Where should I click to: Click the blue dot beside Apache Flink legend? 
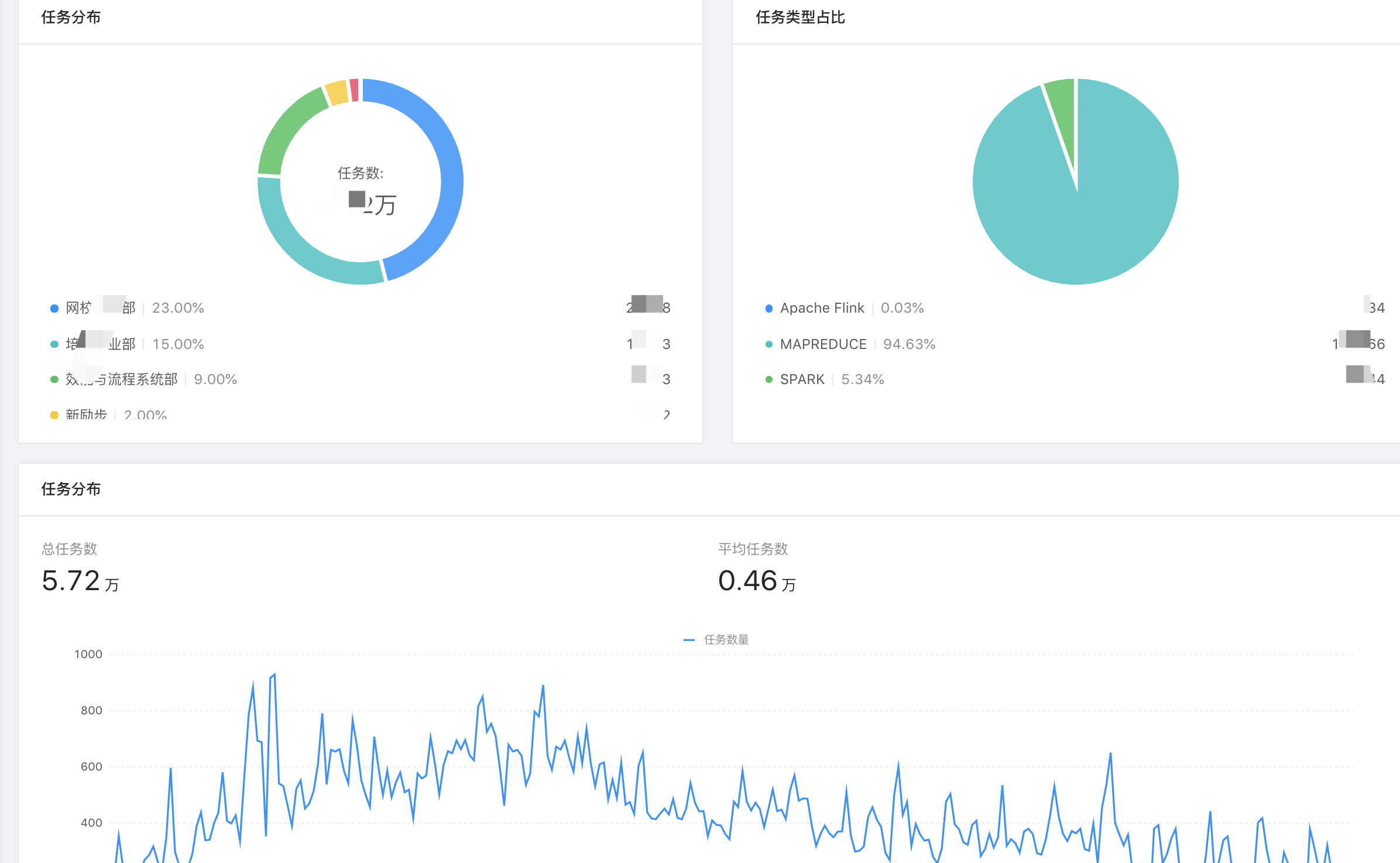pos(769,309)
